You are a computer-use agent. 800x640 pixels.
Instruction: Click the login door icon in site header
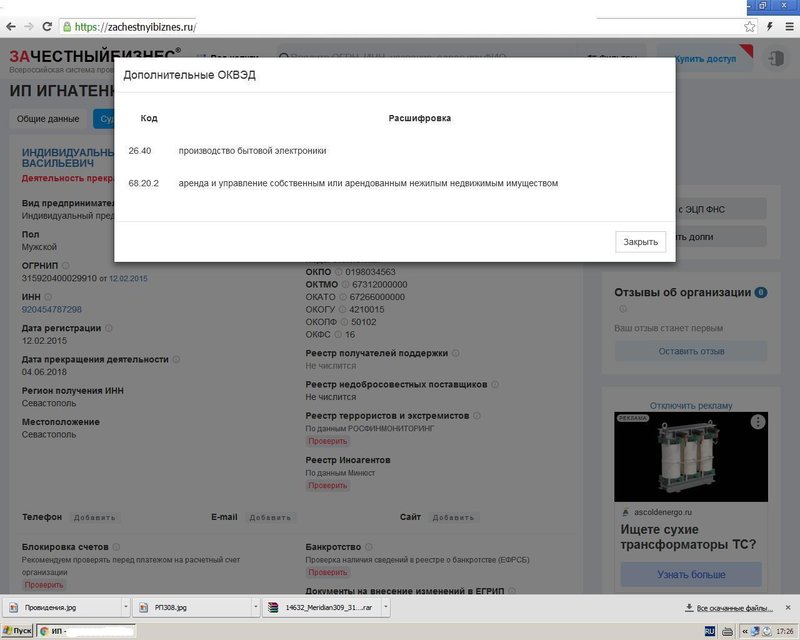tap(776, 59)
